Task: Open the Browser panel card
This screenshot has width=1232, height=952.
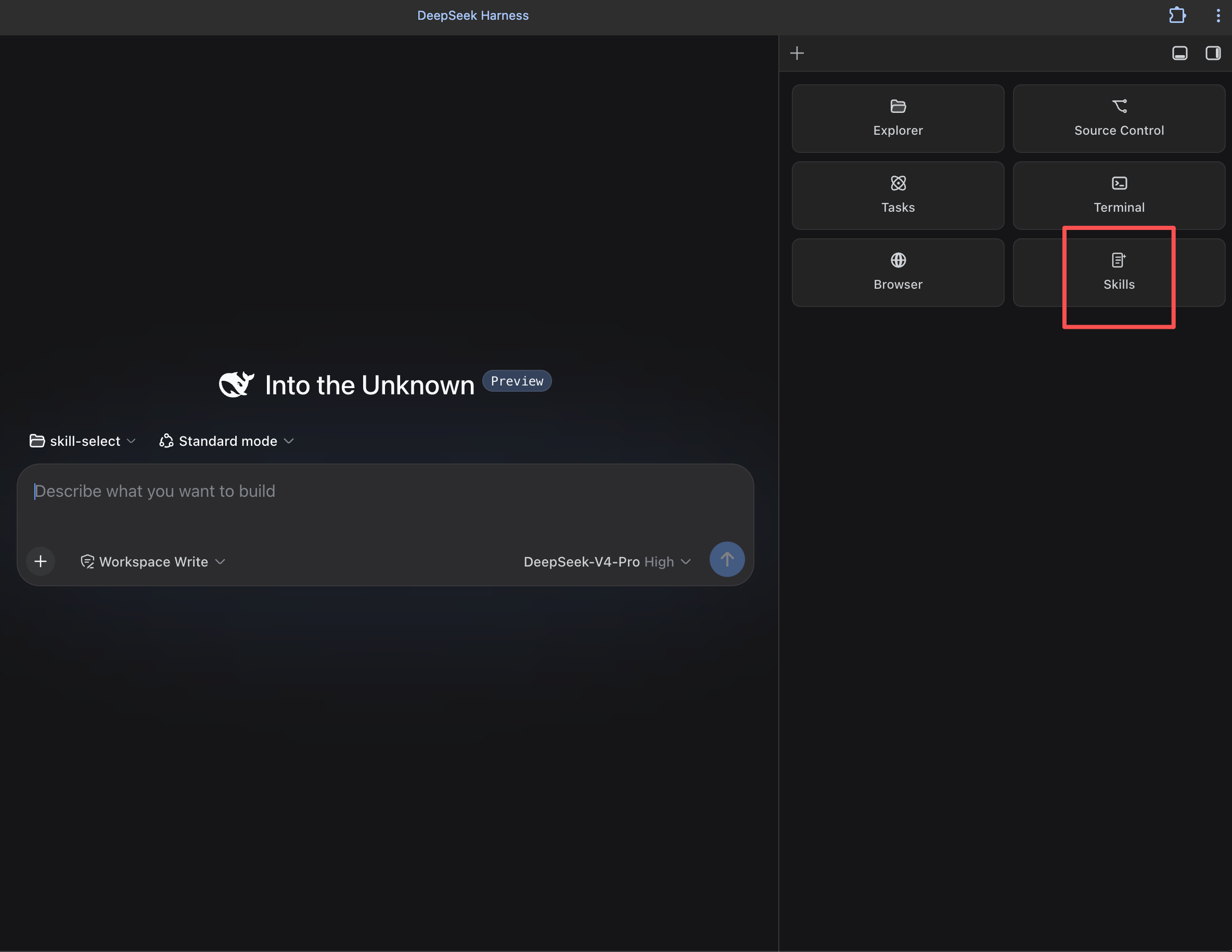Action: [x=897, y=273]
